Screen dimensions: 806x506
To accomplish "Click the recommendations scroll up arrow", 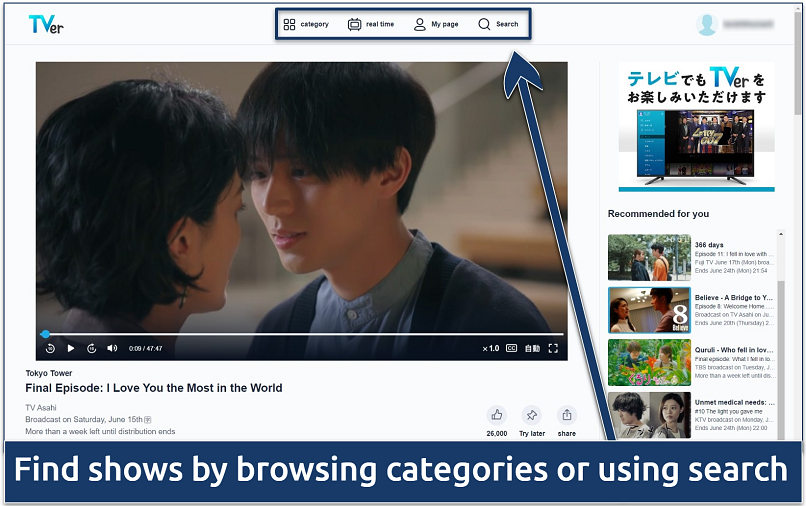I will (781, 234).
